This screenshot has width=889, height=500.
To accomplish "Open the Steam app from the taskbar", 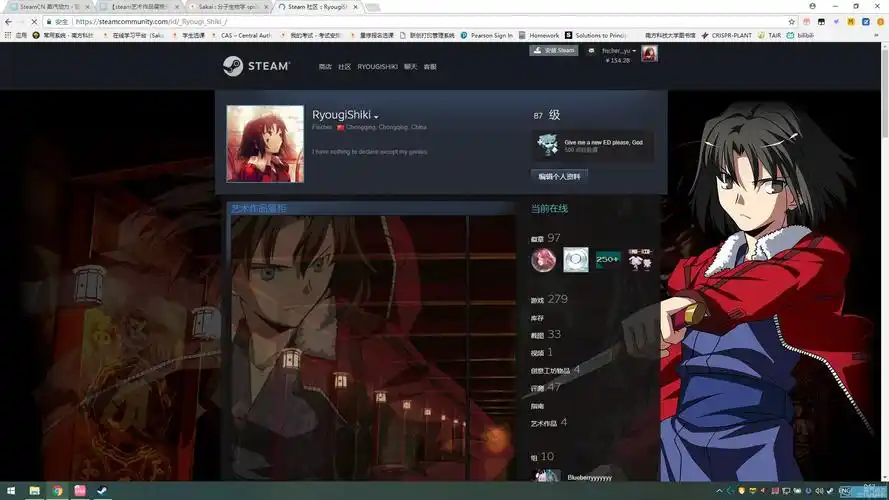I will pos(102,491).
